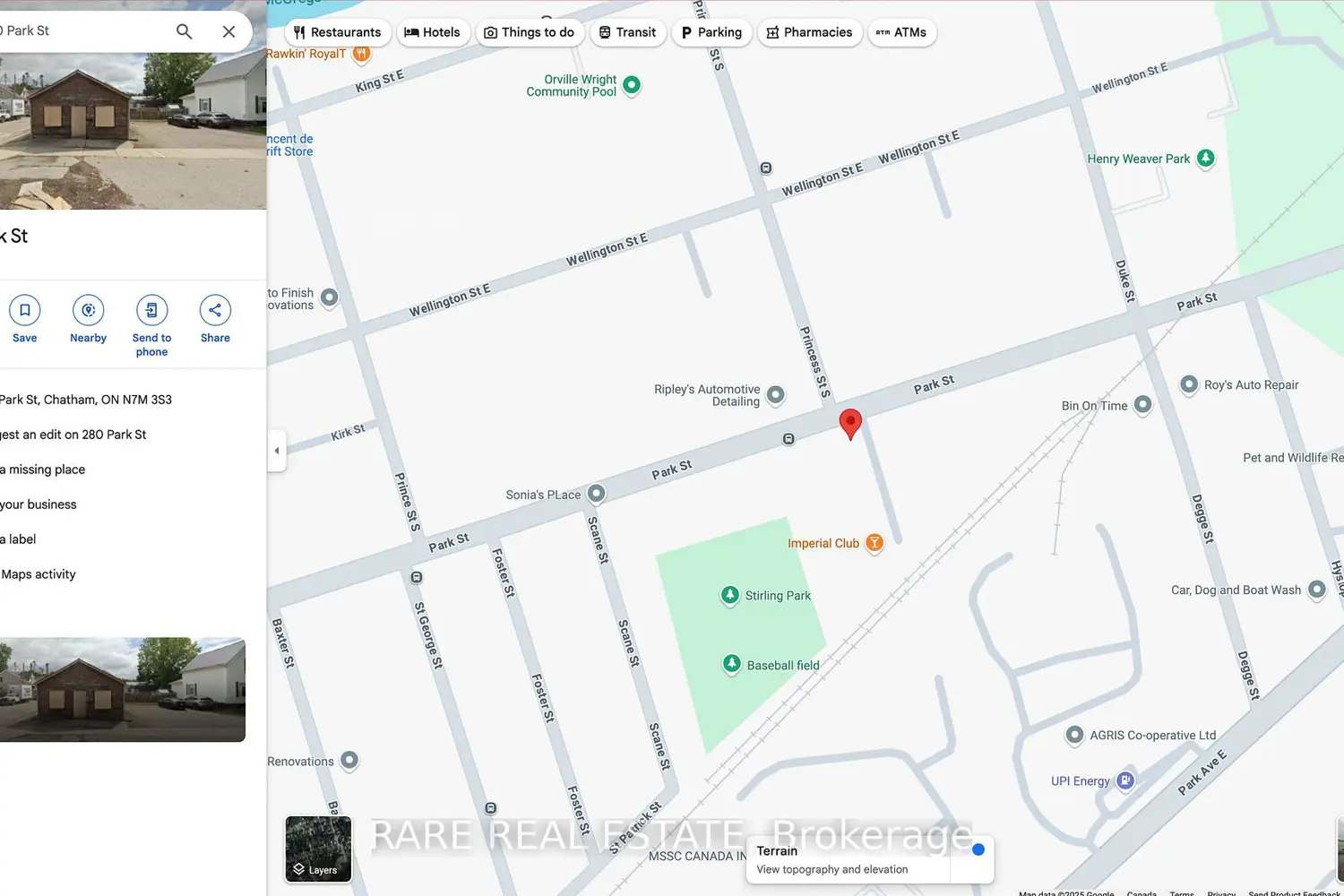
Task: Open Send Product Feedback link
Action: [1293, 892]
